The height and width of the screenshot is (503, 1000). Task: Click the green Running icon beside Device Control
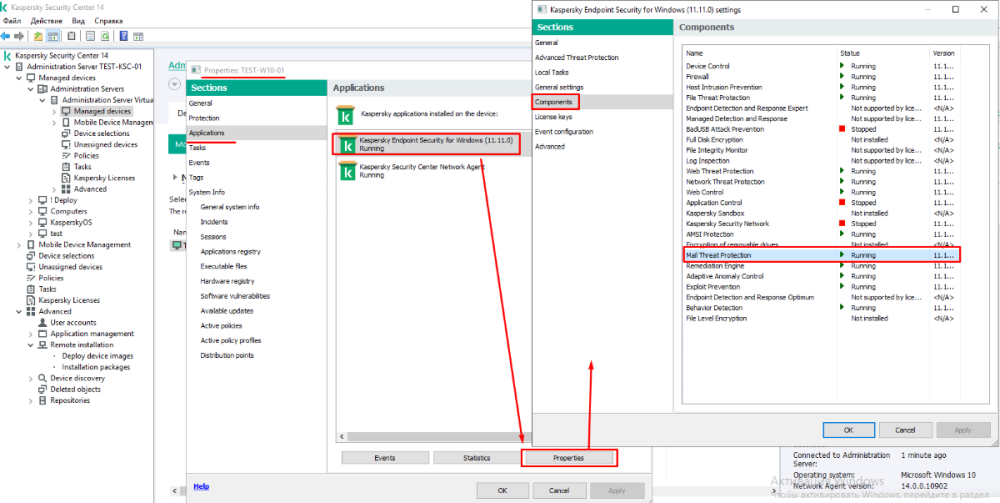click(842, 66)
